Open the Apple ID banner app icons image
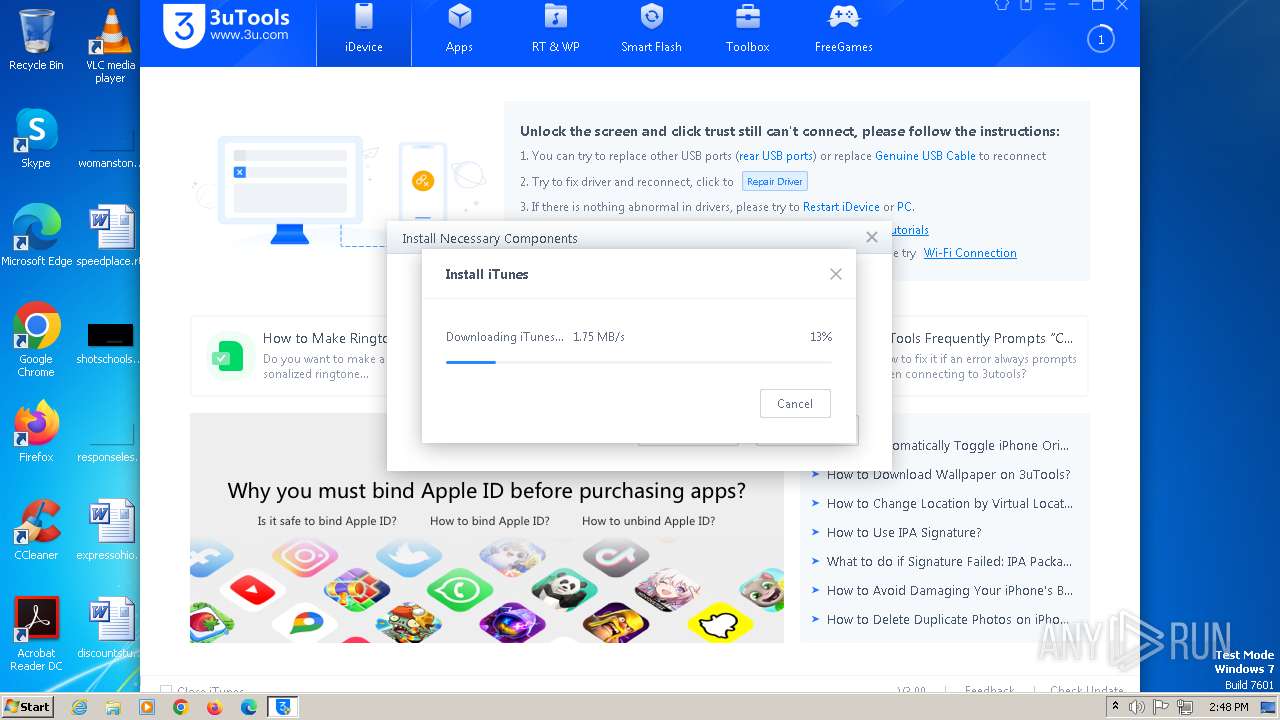Screen dimensions: 1280x720 pos(487,590)
